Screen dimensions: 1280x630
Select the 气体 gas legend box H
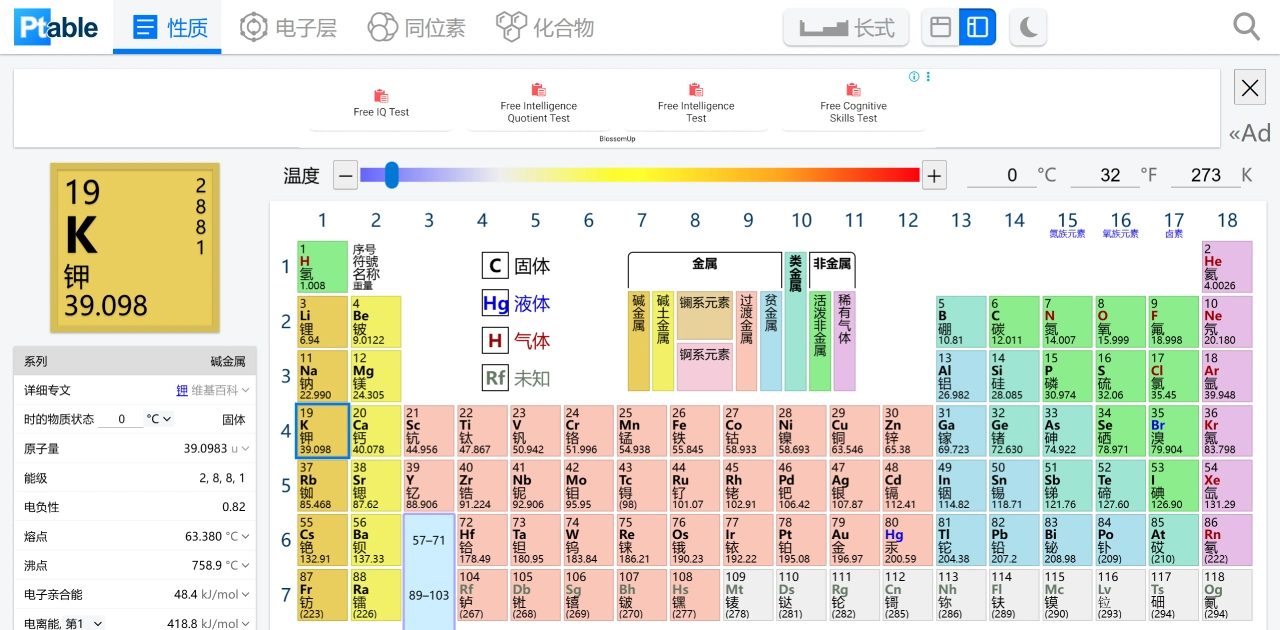495,340
